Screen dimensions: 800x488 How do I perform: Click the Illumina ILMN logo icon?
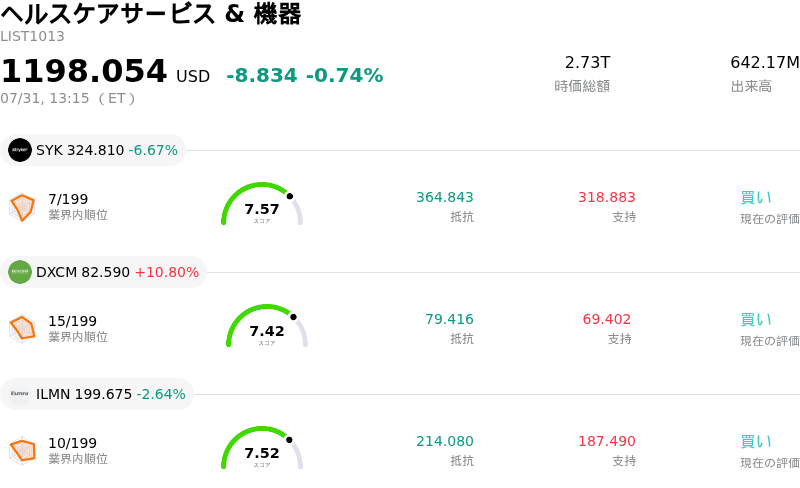[x=20, y=394]
